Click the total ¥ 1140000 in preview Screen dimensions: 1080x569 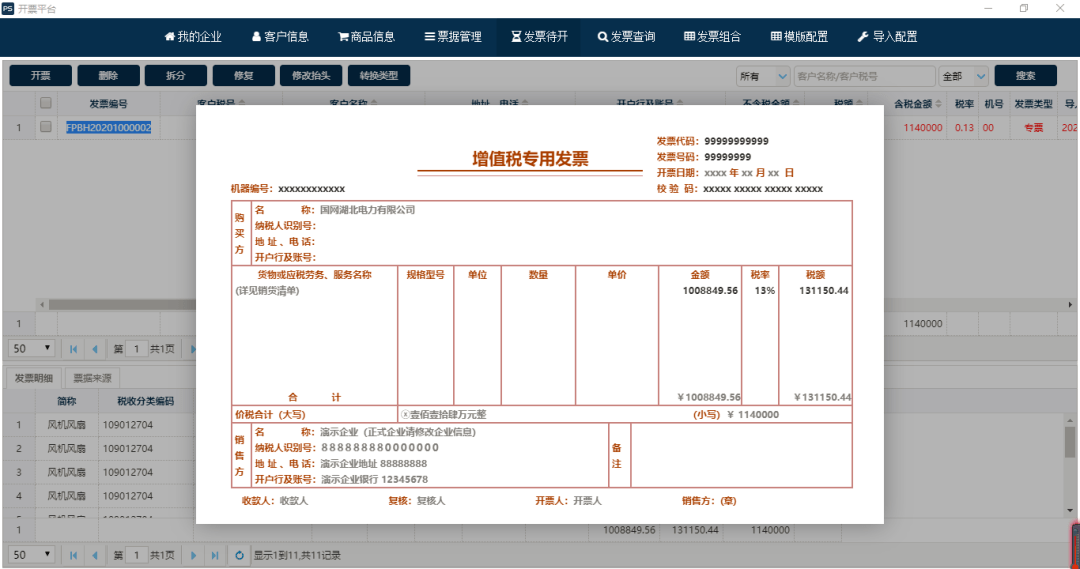click(753, 415)
